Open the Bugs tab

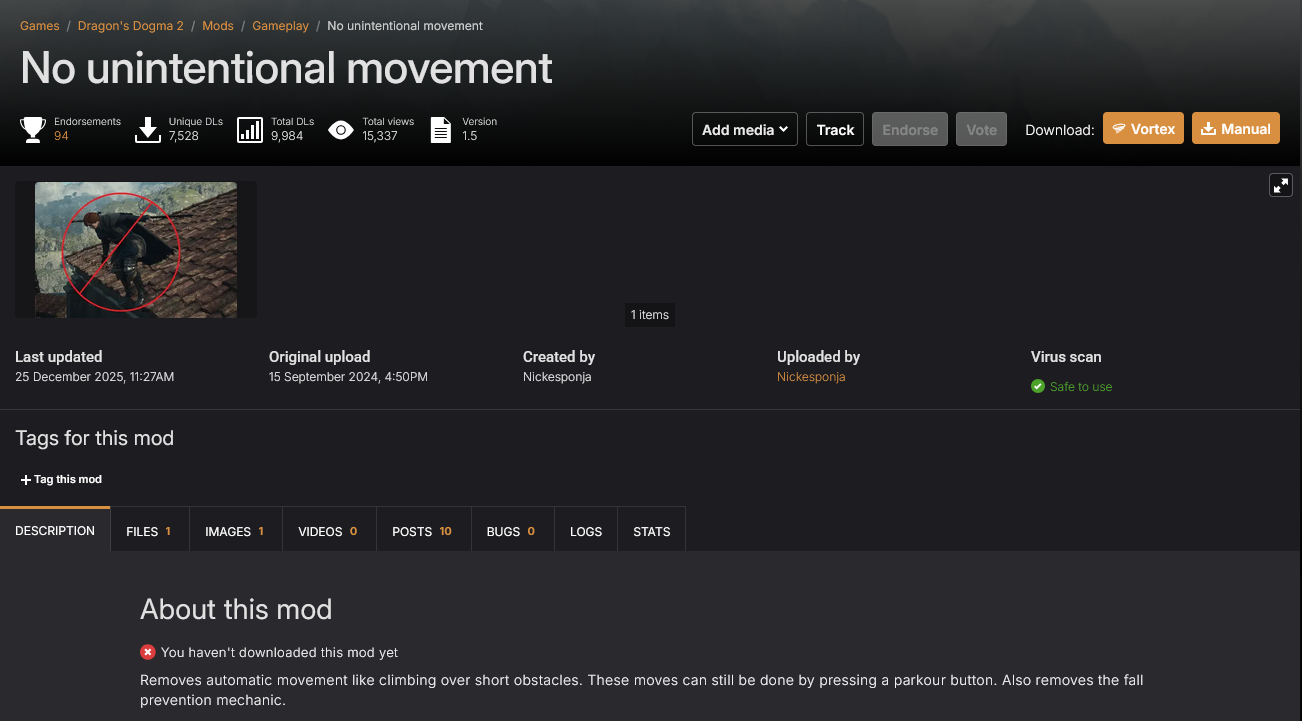(511, 531)
